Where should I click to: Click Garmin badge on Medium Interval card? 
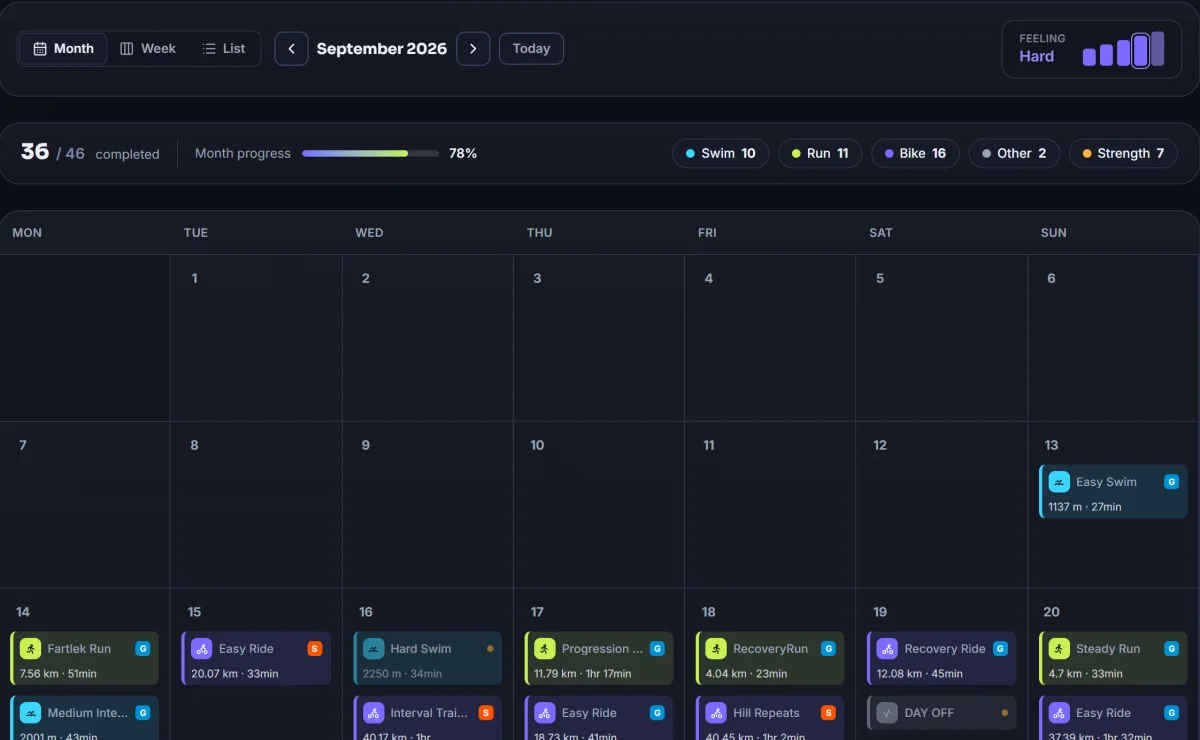click(x=143, y=713)
